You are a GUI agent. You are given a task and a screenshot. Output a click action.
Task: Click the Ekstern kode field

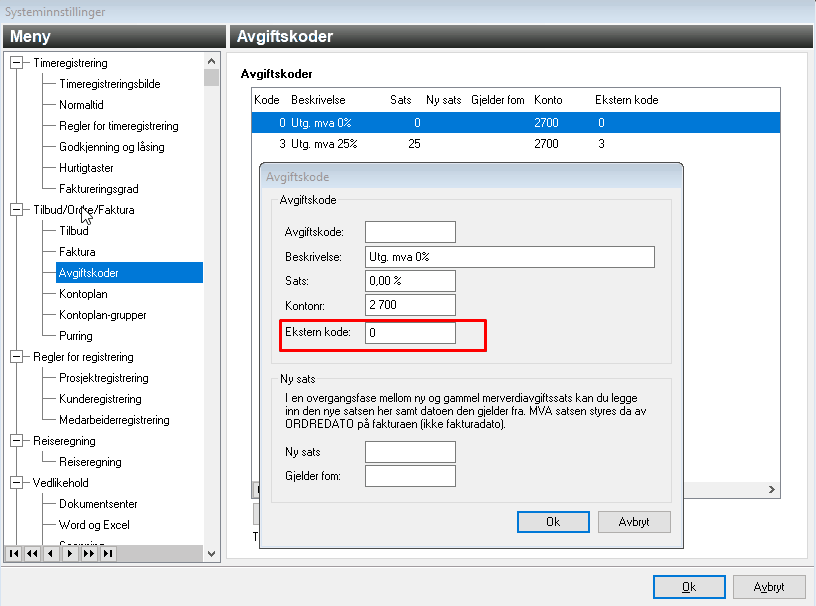410,333
